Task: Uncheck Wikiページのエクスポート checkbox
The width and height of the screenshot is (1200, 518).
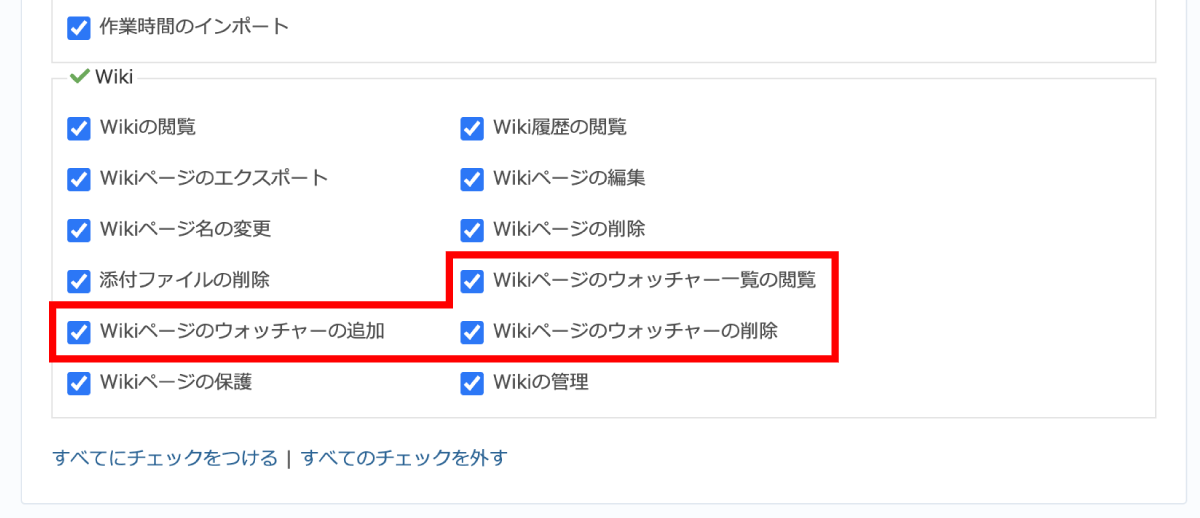Action: pyautogui.click(x=79, y=179)
